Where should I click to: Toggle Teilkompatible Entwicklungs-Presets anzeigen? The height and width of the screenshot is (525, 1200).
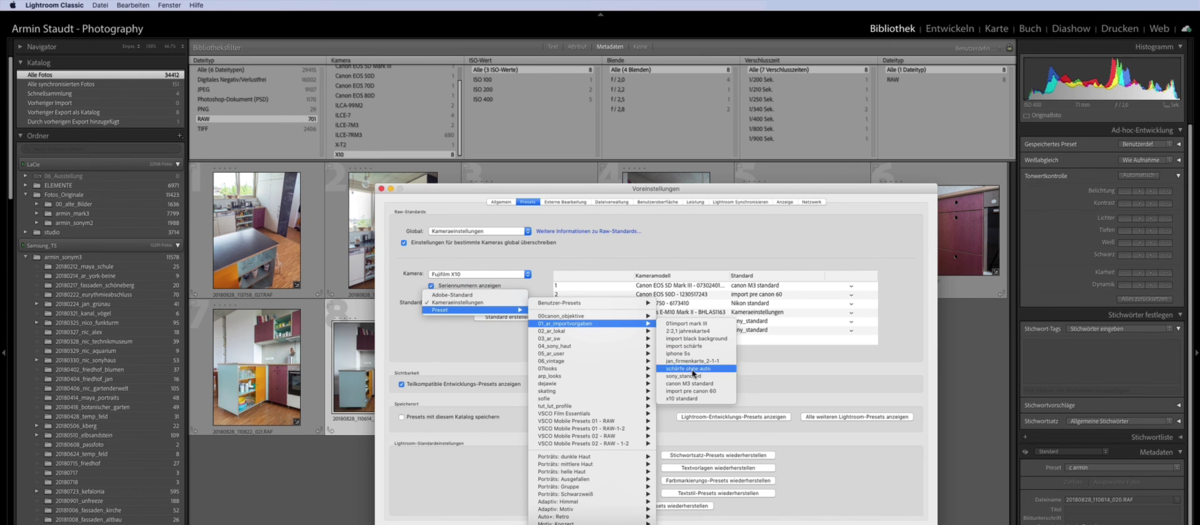(x=401, y=384)
